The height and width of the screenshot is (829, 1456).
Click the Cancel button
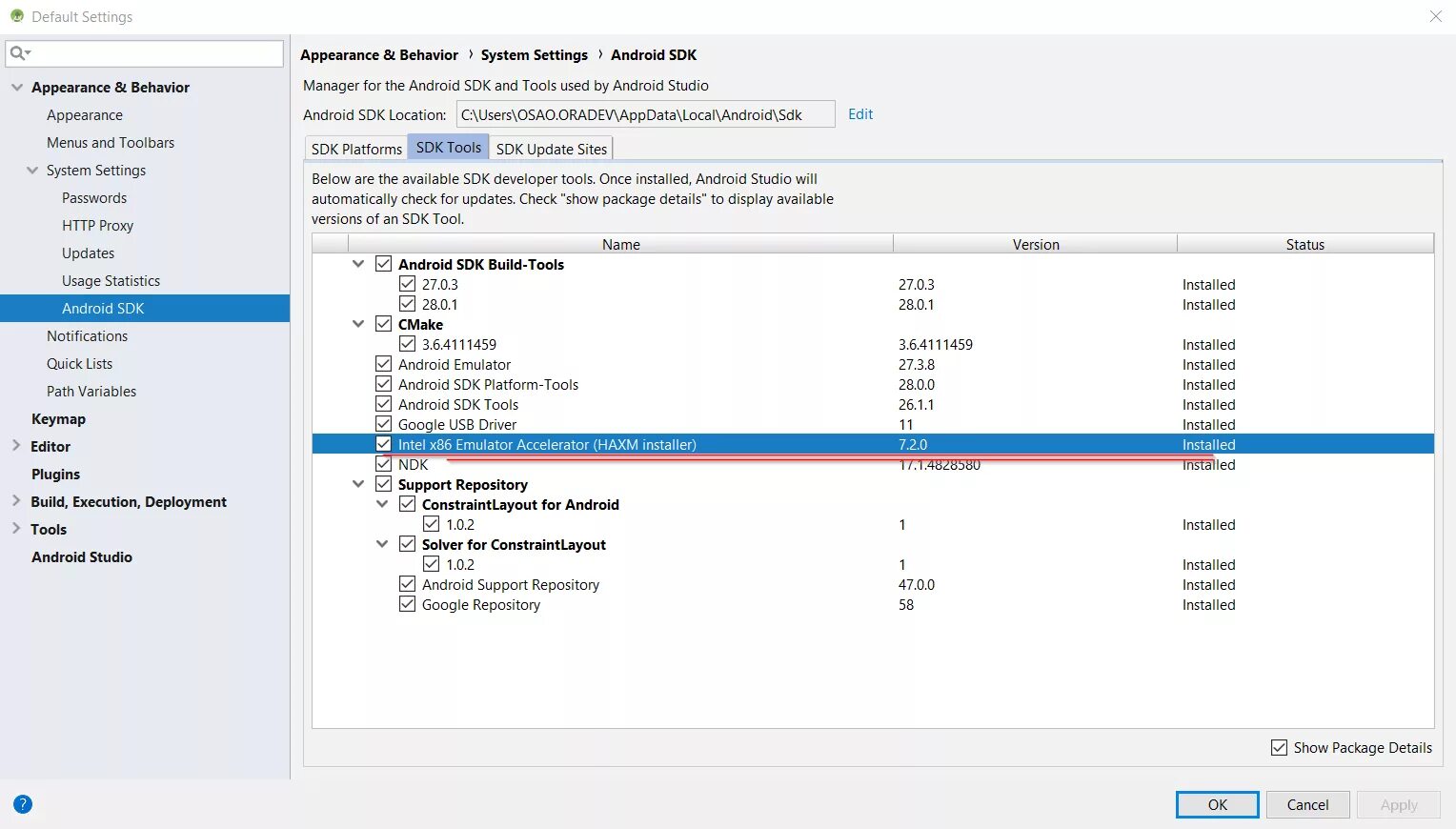click(1307, 804)
